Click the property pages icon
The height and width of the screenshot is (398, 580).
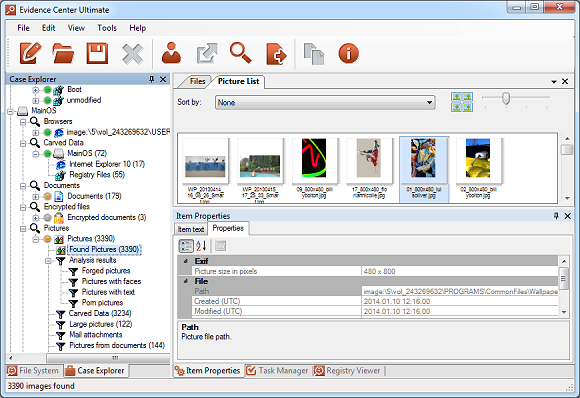[220, 246]
